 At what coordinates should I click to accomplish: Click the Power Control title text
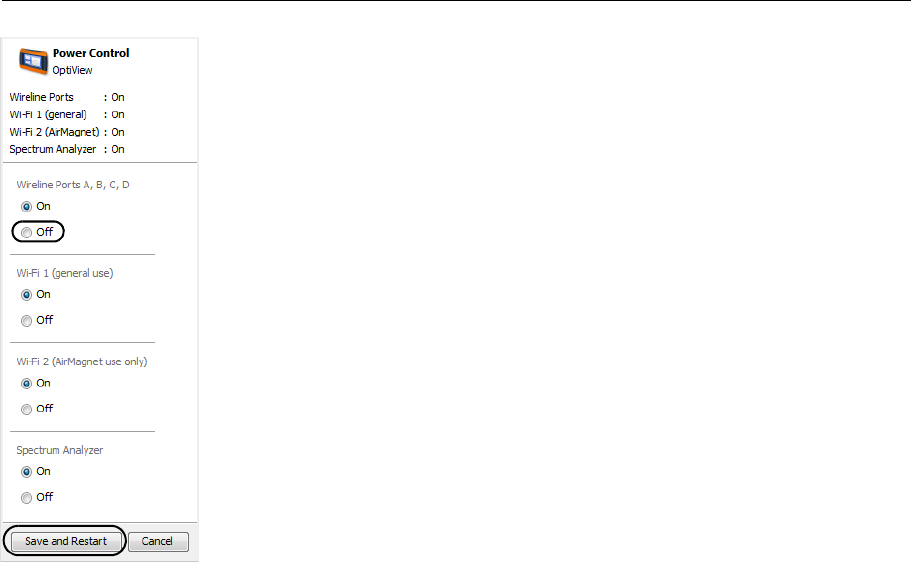point(91,53)
